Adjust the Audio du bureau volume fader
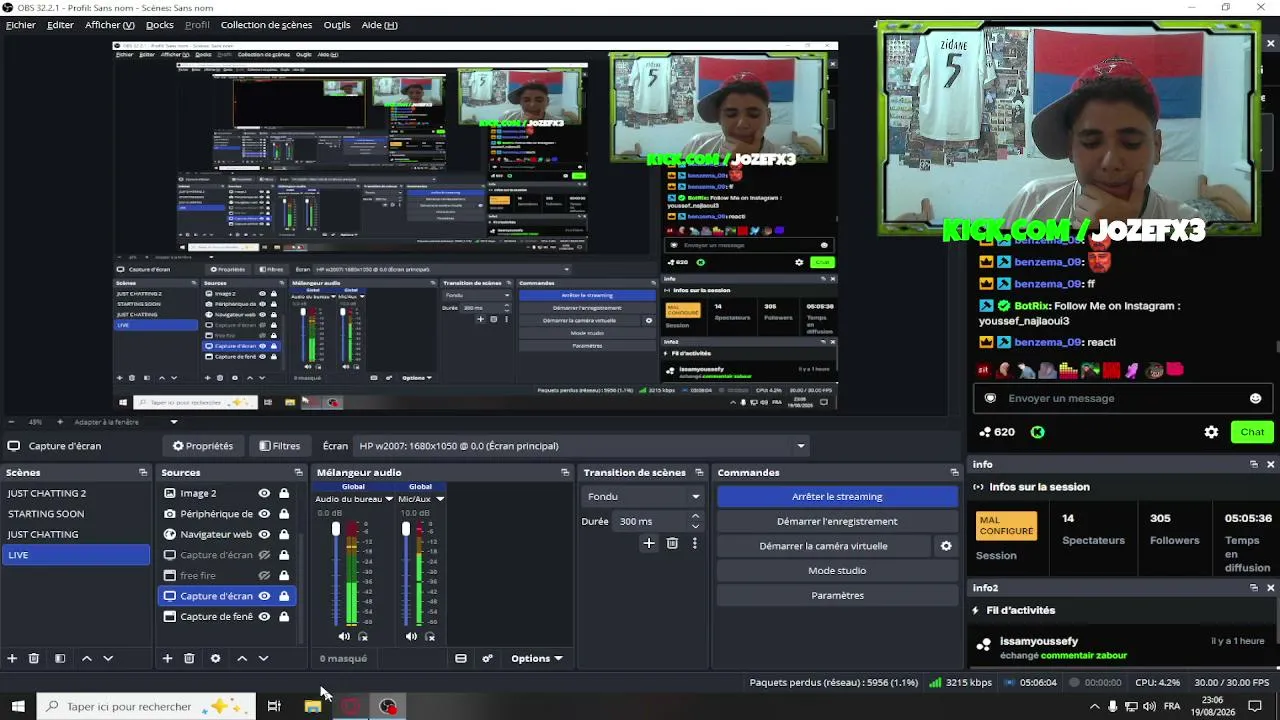 point(336,529)
